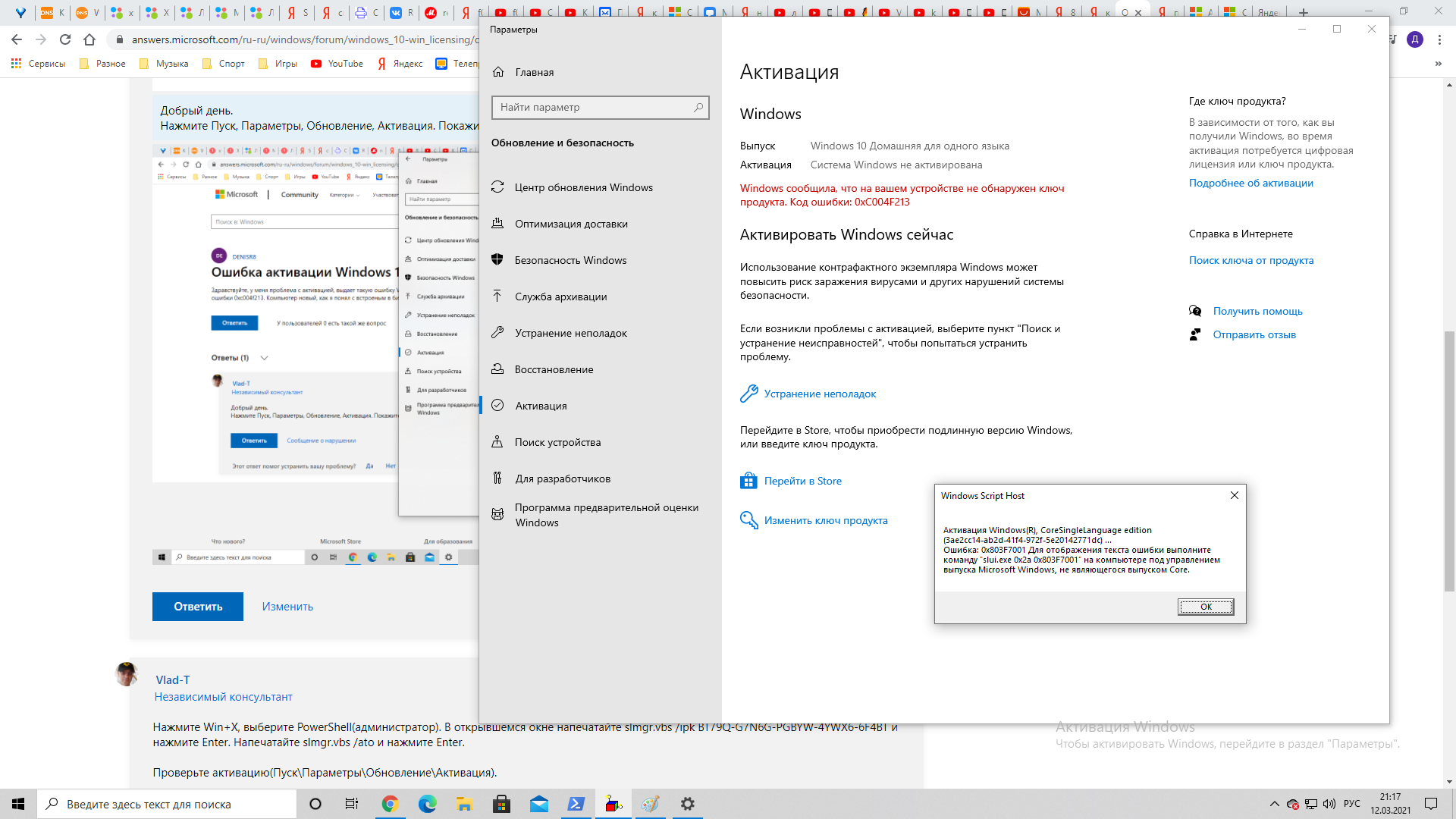This screenshot has width=1456, height=819.
Task: Open Главная home icon in Settings
Action: (498, 72)
